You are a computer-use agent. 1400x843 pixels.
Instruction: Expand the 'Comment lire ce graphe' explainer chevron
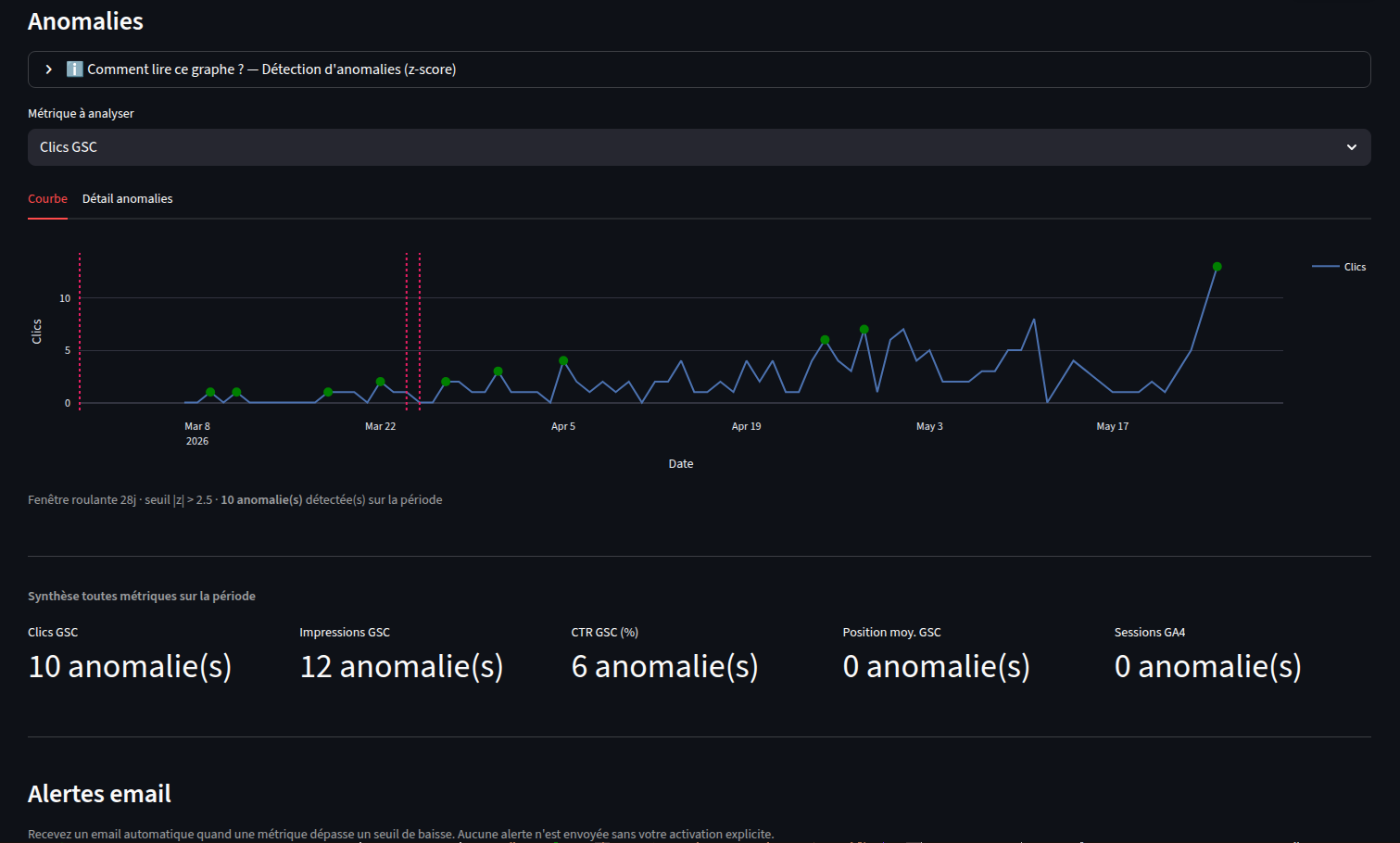click(x=49, y=69)
